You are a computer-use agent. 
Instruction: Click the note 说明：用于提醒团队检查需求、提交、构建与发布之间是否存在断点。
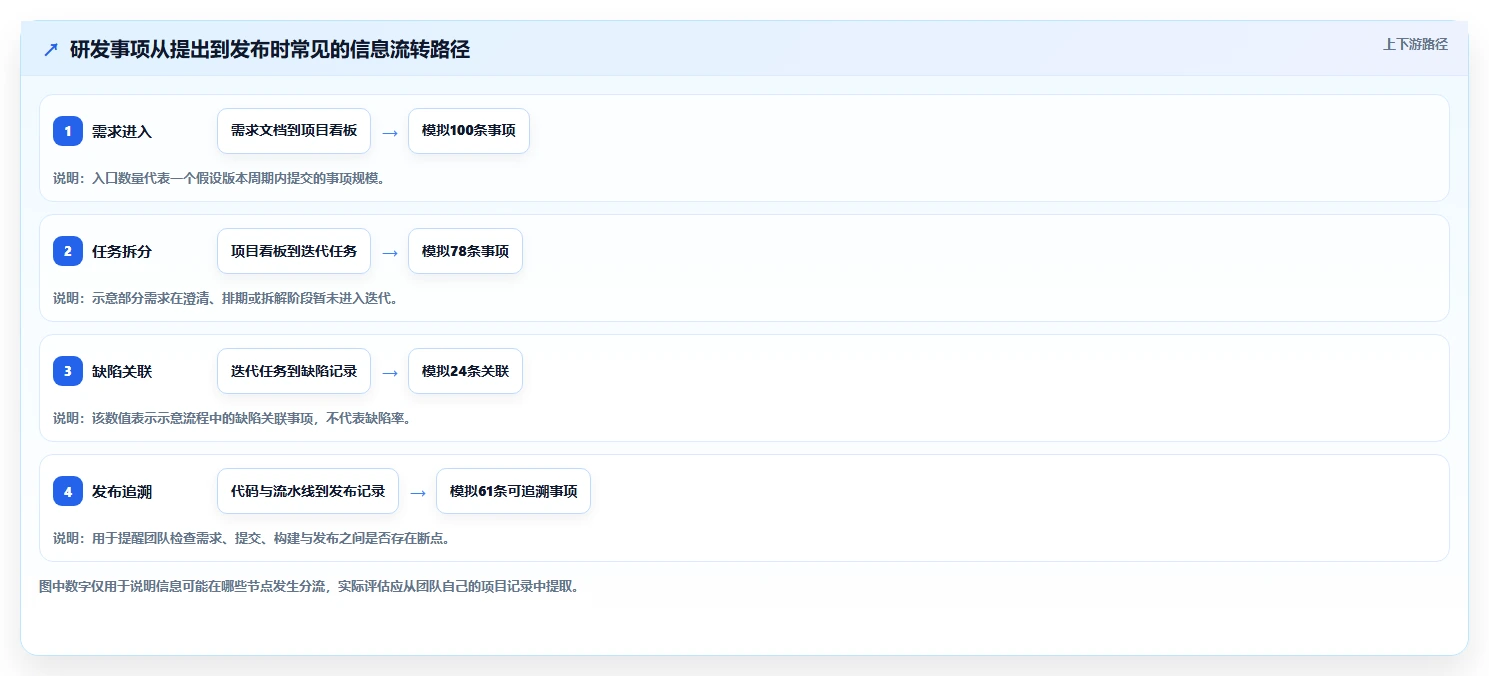pos(252,538)
